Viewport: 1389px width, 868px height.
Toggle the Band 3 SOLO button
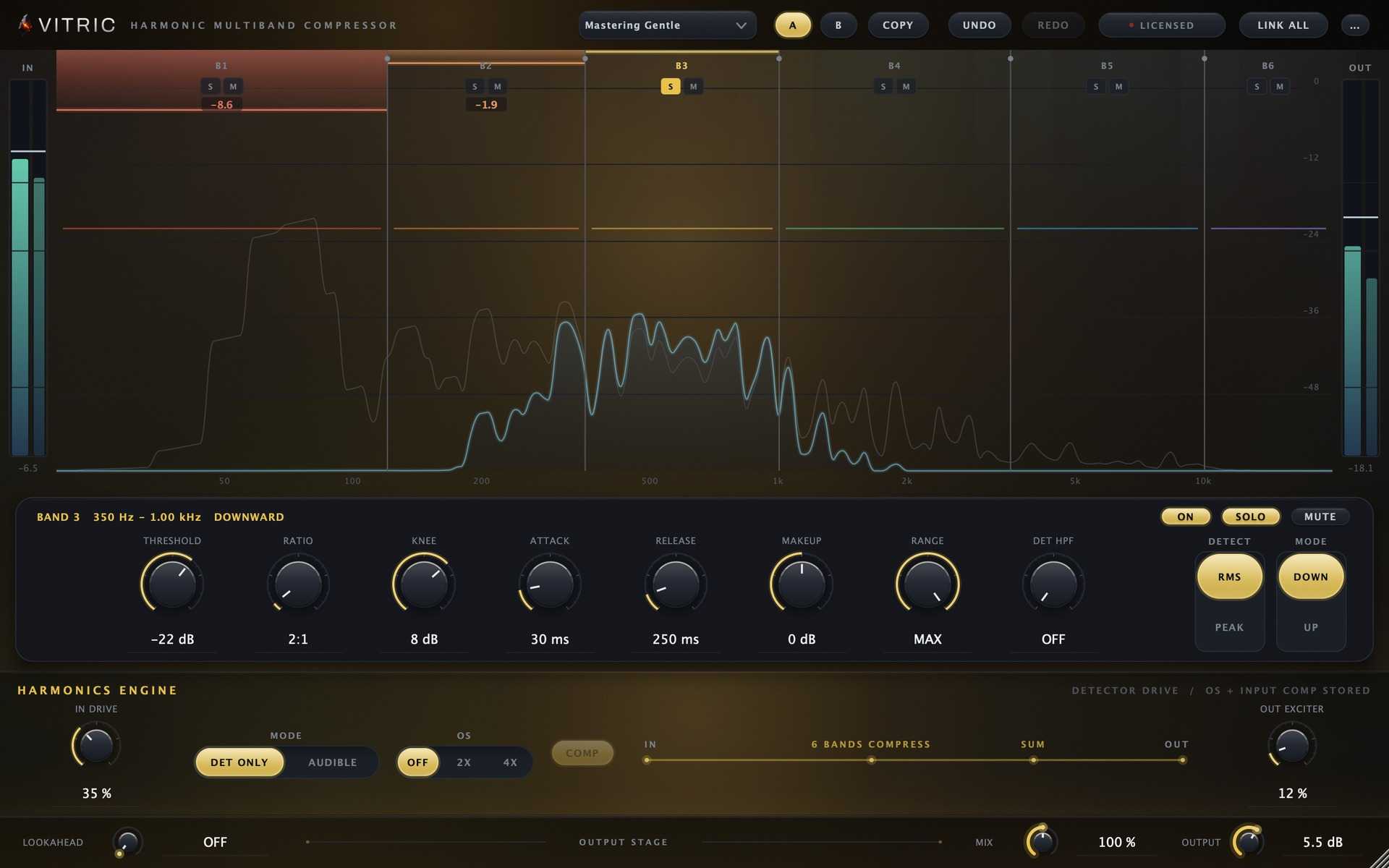(1251, 516)
